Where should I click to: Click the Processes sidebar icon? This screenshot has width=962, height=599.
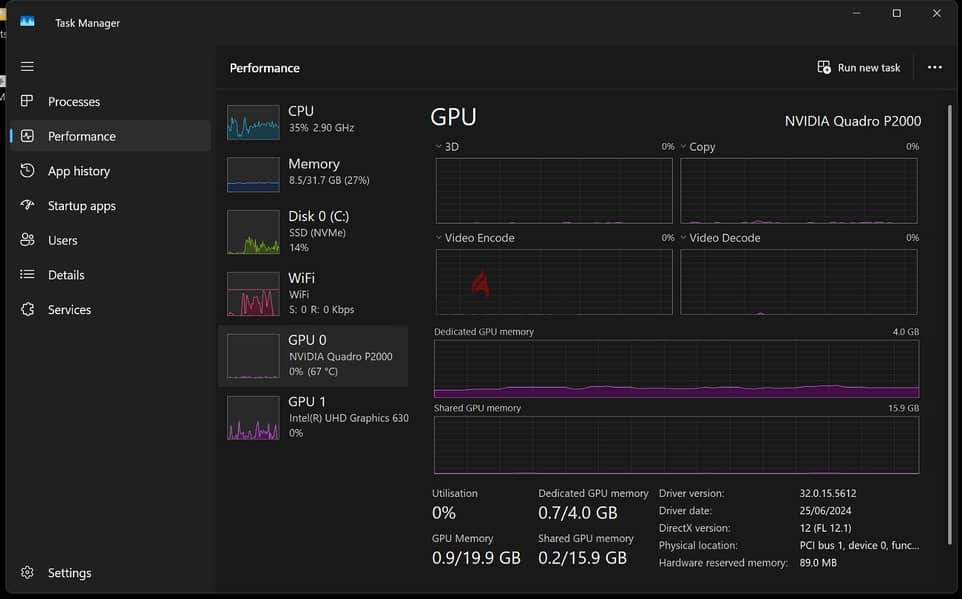pyautogui.click(x=27, y=101)
